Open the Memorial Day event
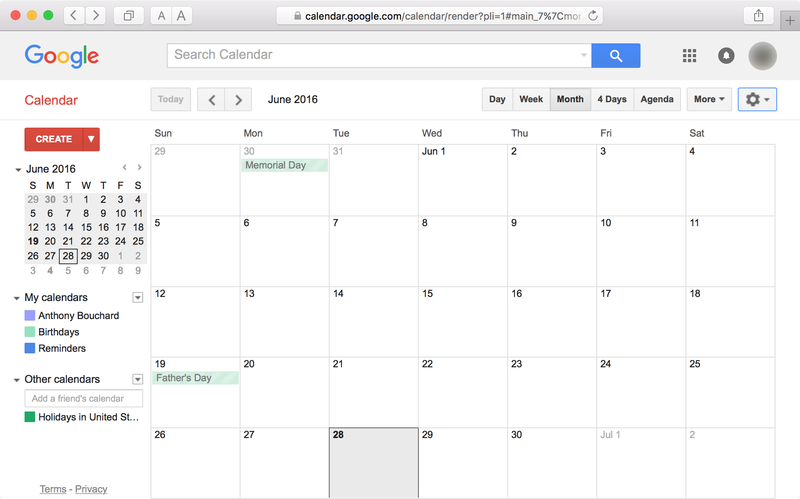This screenshot has height=499, width=800. [x=285, y=165]
